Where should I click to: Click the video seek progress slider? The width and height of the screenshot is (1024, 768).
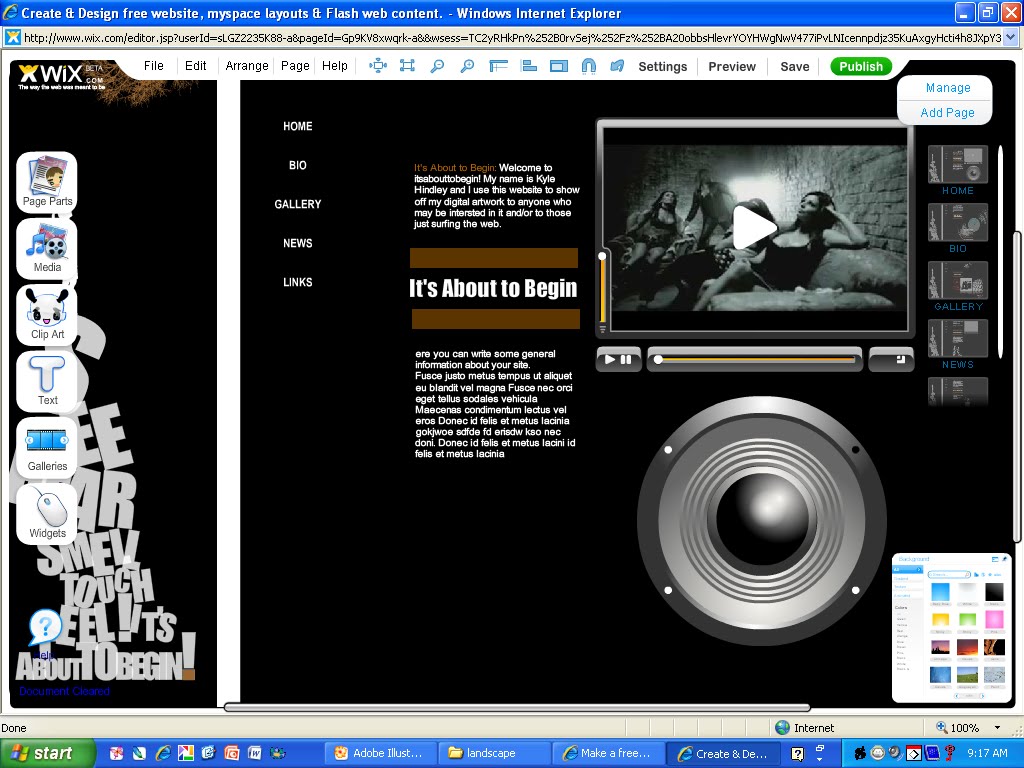click(754, 359)
